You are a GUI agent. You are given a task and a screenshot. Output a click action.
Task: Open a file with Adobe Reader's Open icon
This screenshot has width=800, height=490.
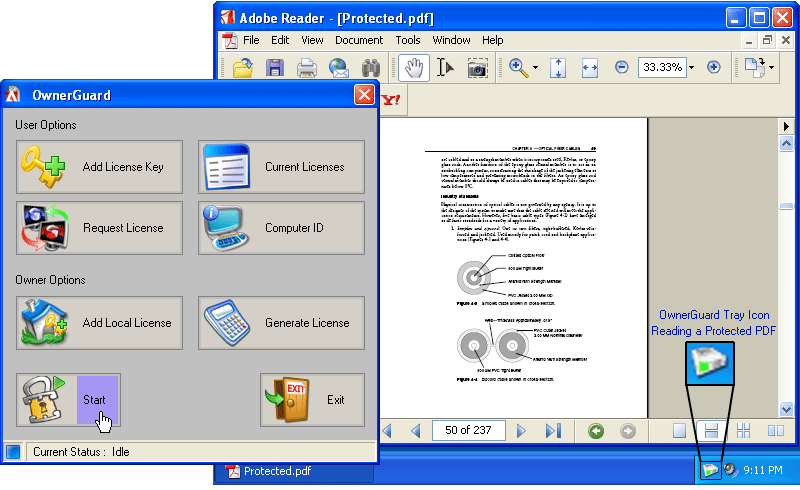tap(243, 67)
